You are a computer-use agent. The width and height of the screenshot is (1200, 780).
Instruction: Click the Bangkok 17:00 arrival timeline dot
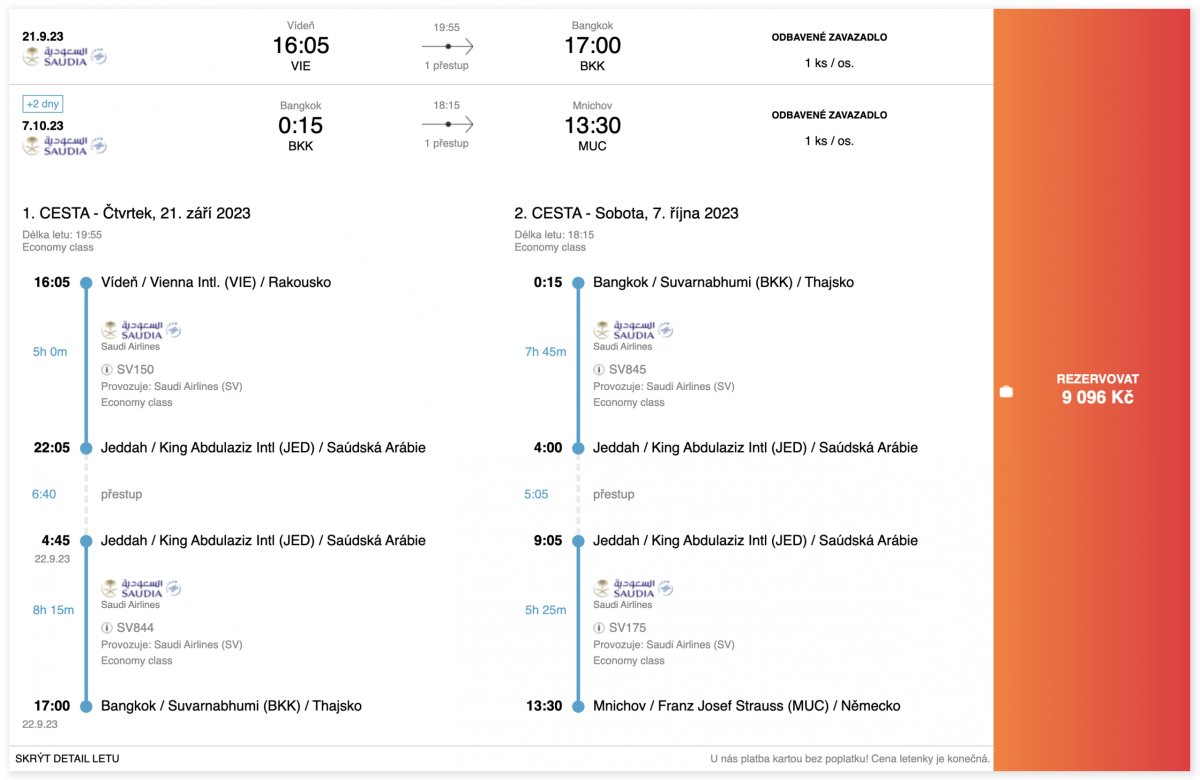point(86,706)
